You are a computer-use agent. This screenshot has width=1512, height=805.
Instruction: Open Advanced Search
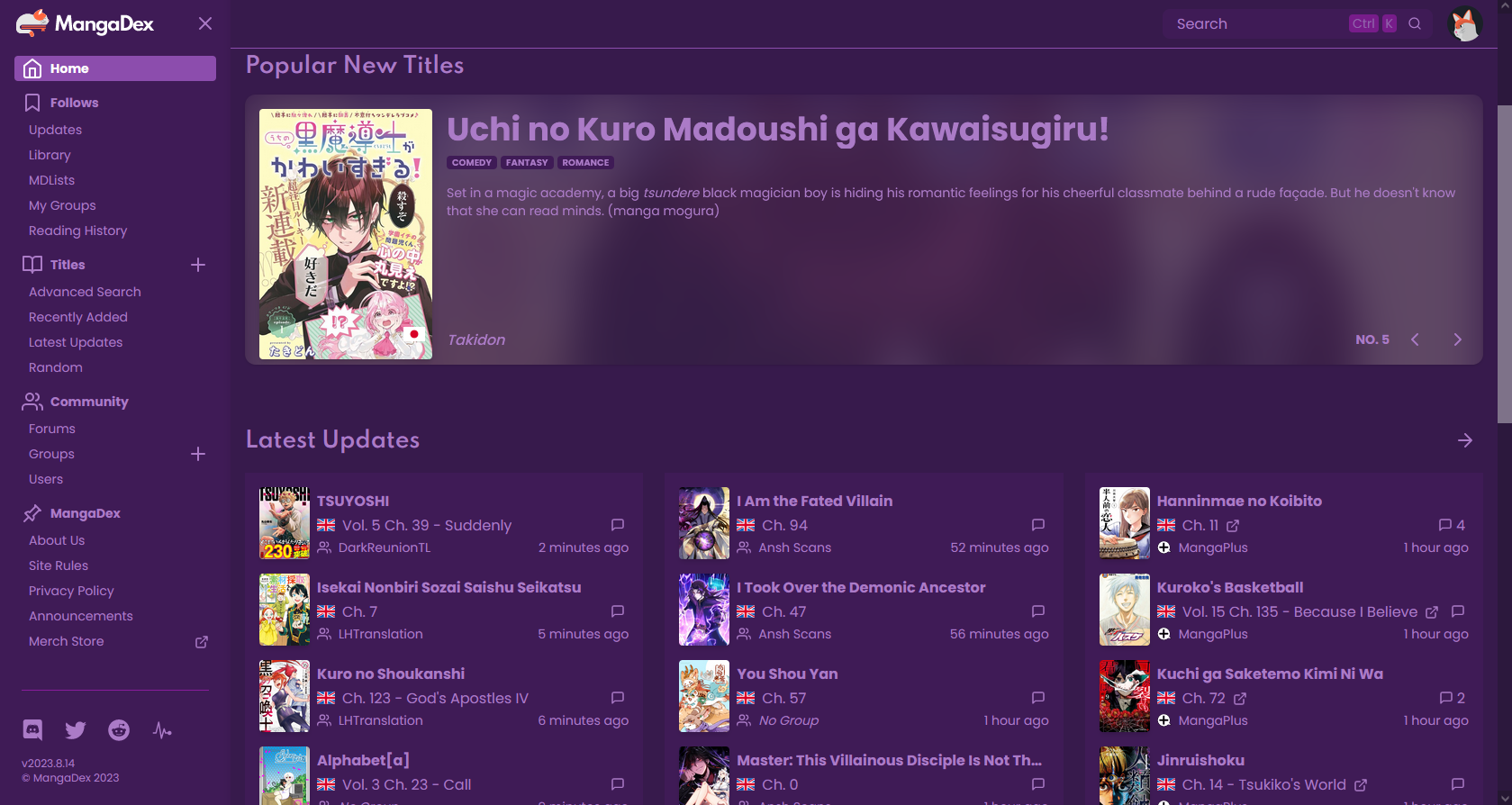(85, 292)
